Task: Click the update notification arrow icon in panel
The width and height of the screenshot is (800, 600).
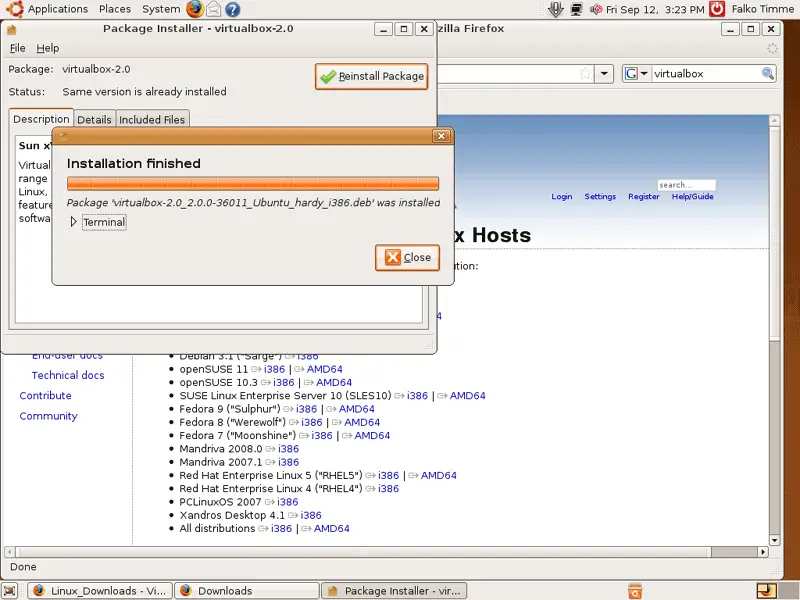Action: click(556, 9)
